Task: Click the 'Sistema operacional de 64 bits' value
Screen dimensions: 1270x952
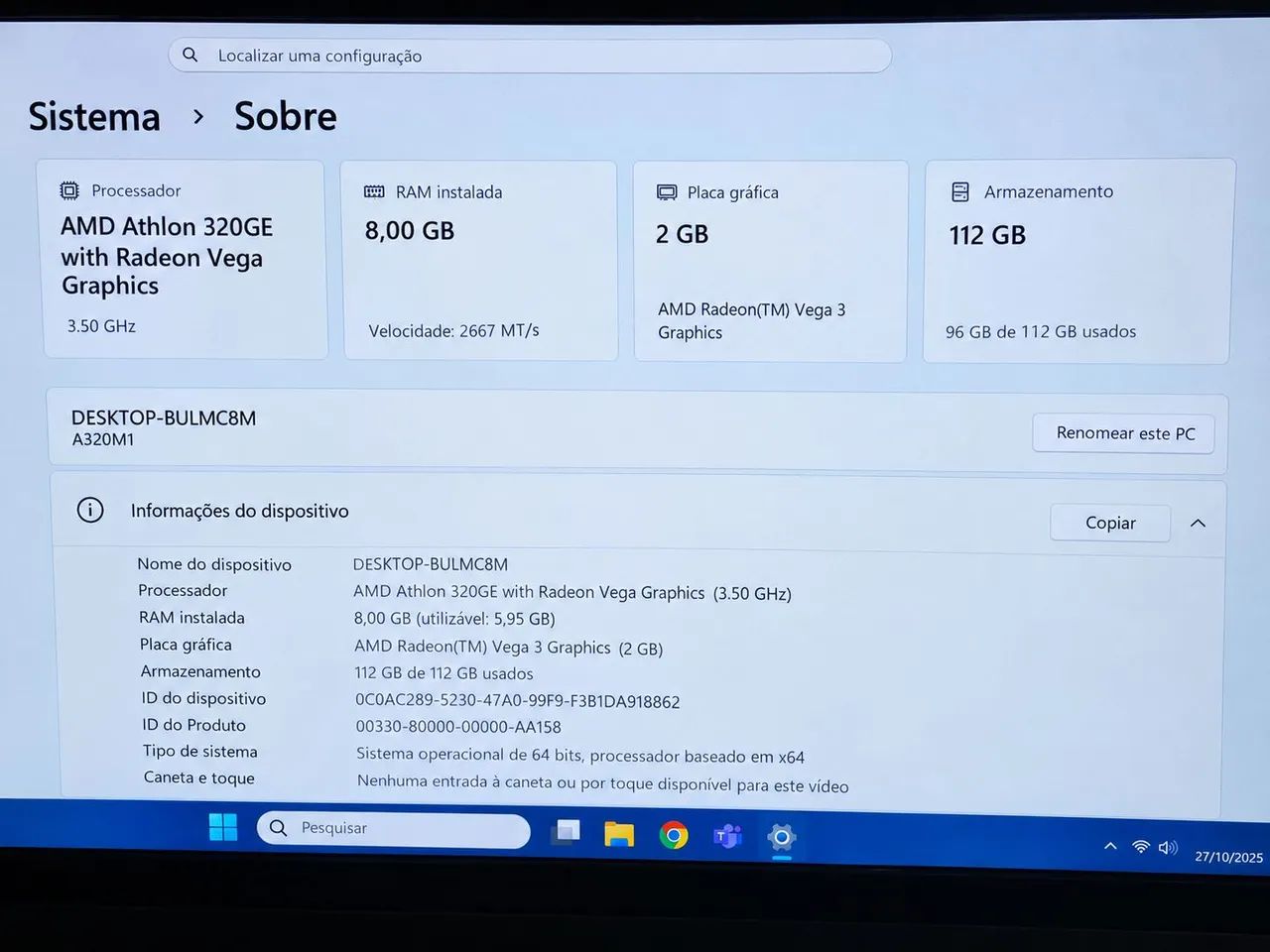Action: pos(580,756)
